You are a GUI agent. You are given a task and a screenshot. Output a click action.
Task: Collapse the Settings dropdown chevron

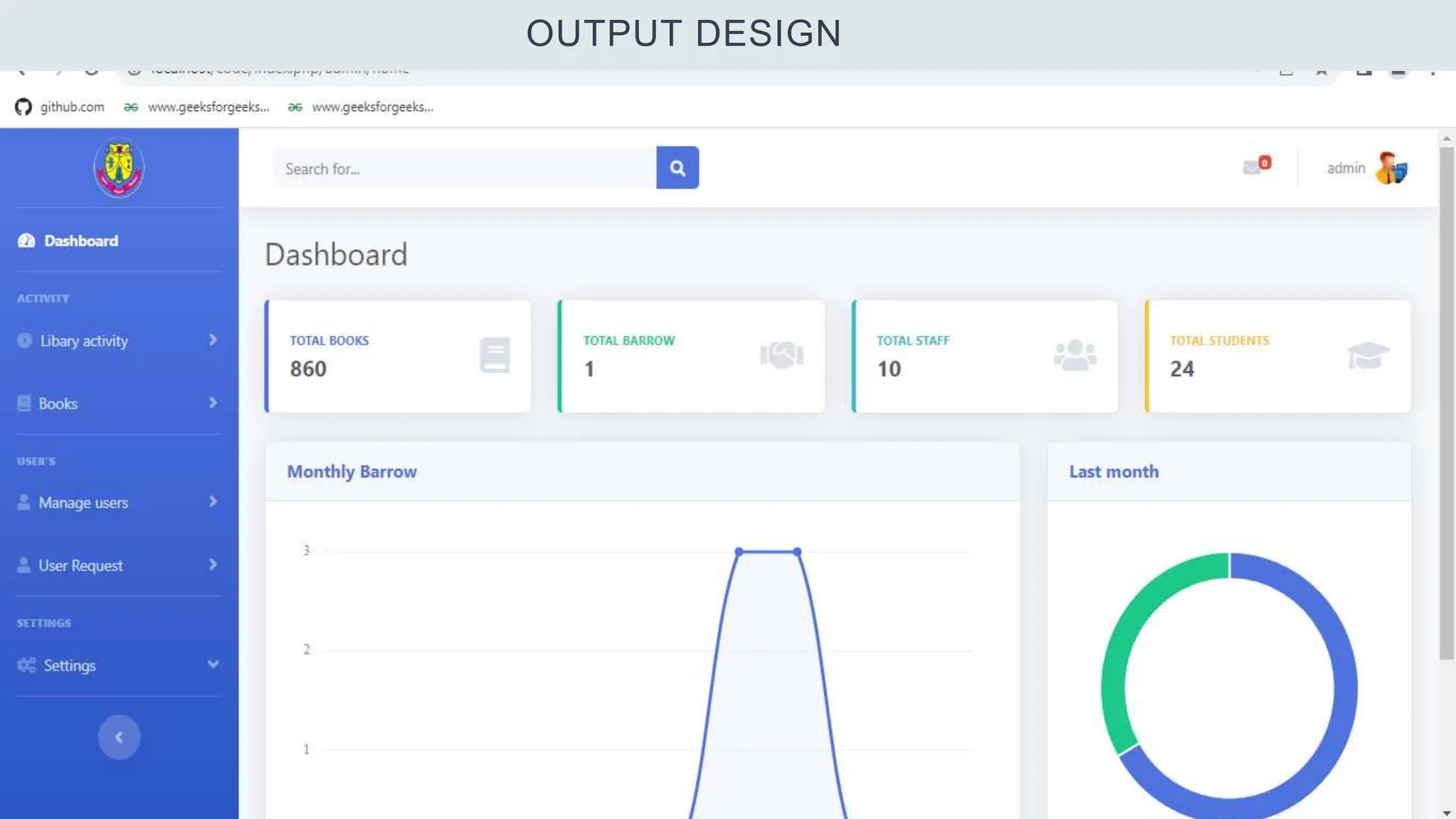point(213,664)
